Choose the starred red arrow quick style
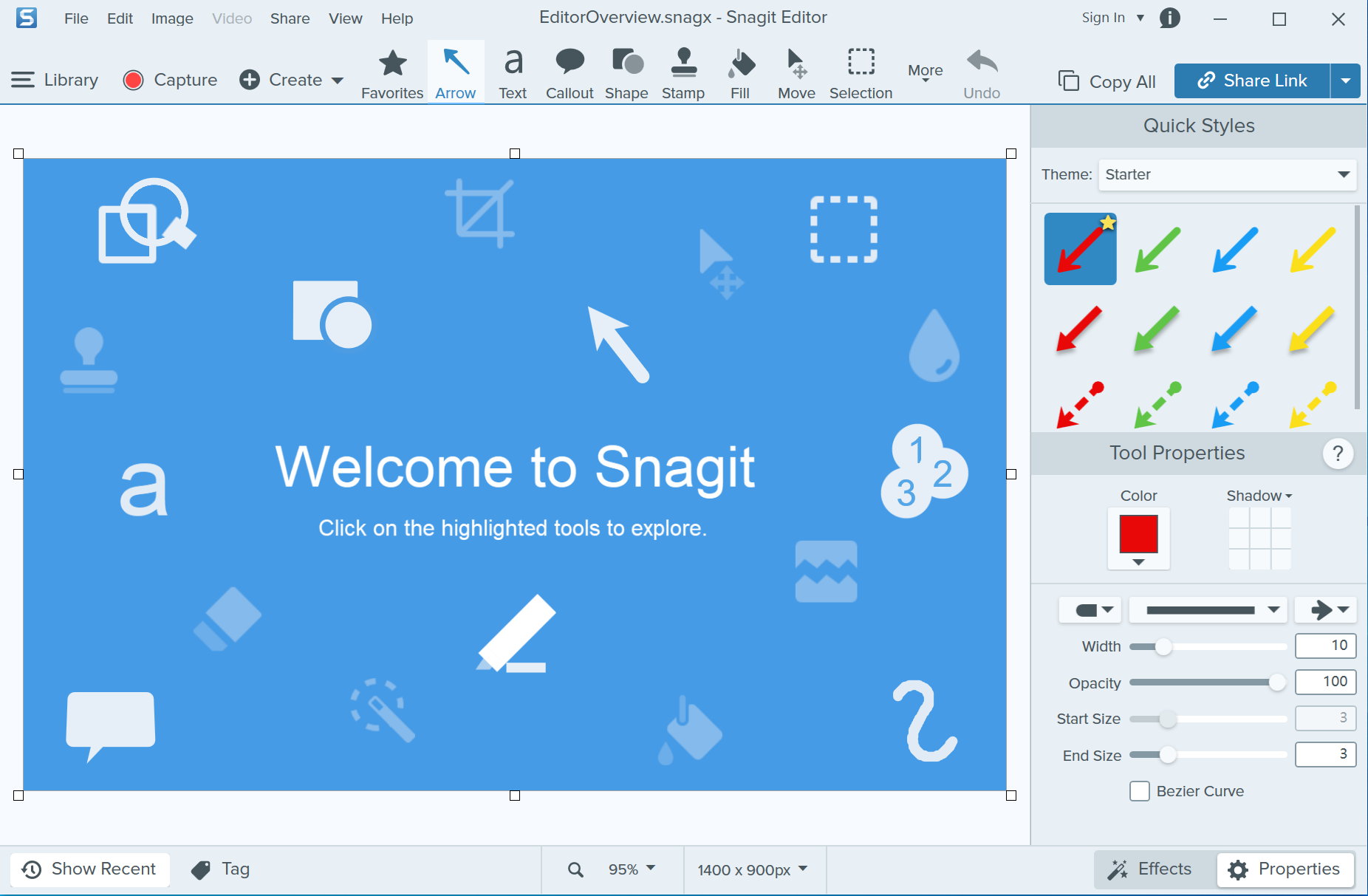This screenshot has width=1368, height=896. [x=1080, y=249]
